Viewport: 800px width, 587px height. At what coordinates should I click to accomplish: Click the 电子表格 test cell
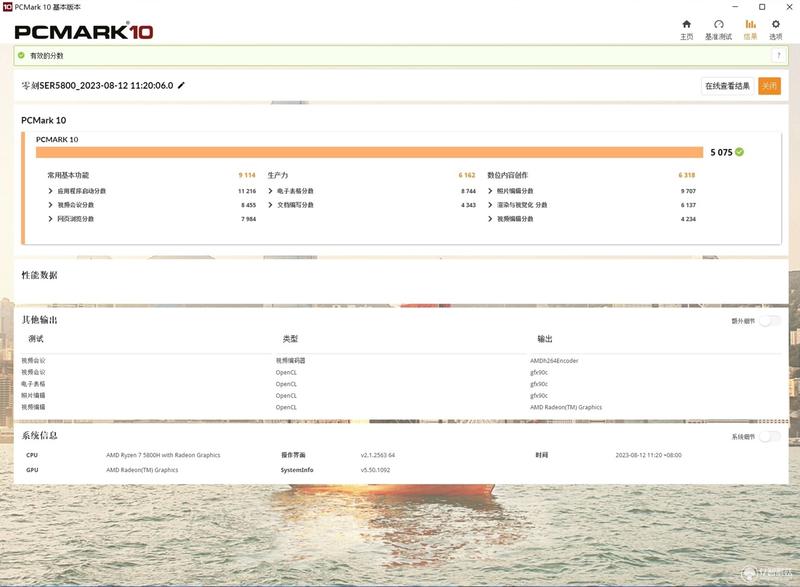[x=33, y=384]
